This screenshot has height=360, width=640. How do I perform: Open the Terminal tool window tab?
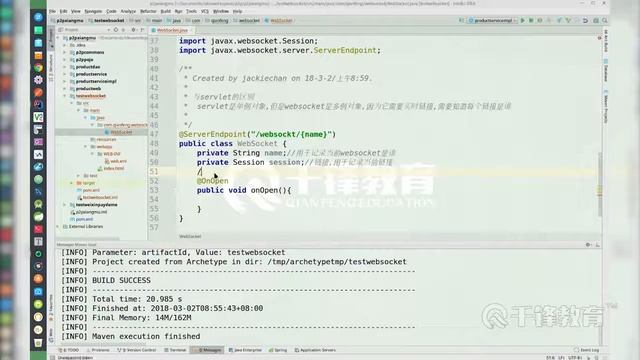point(176,350)
